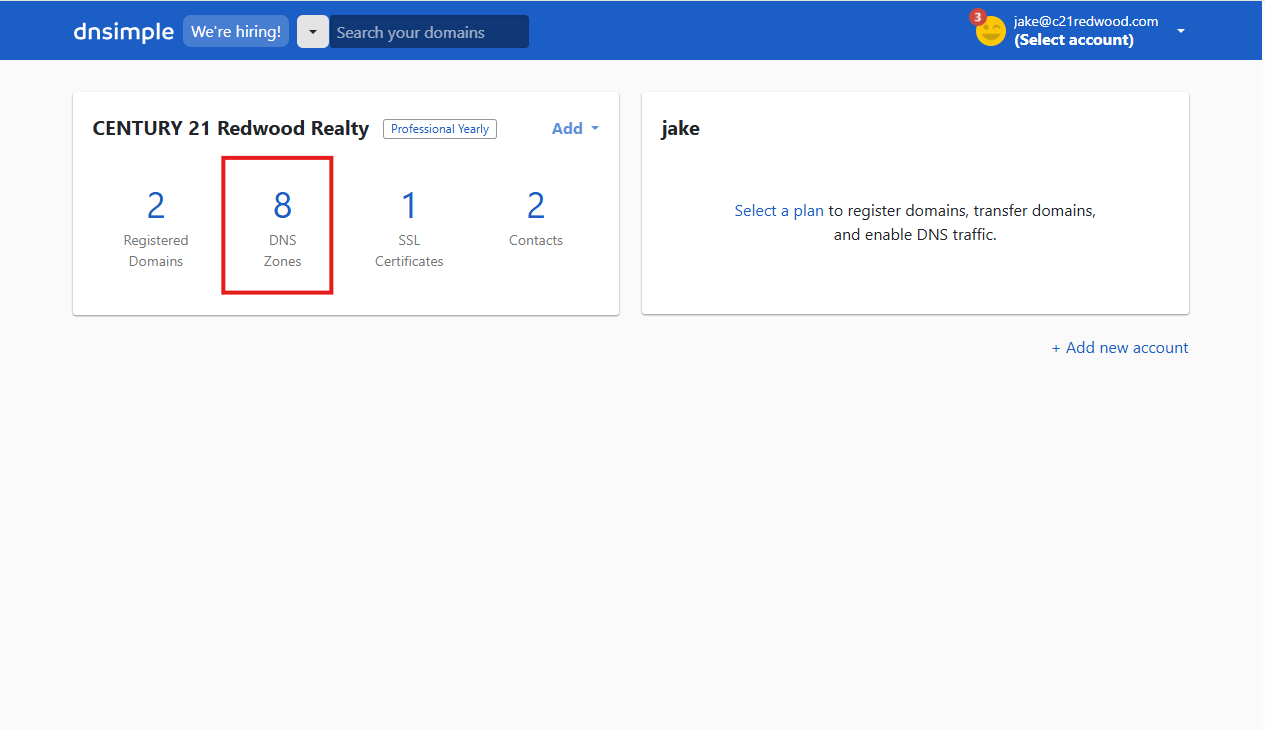
Task: Click + Add new account
Action: click(1120, 348)
